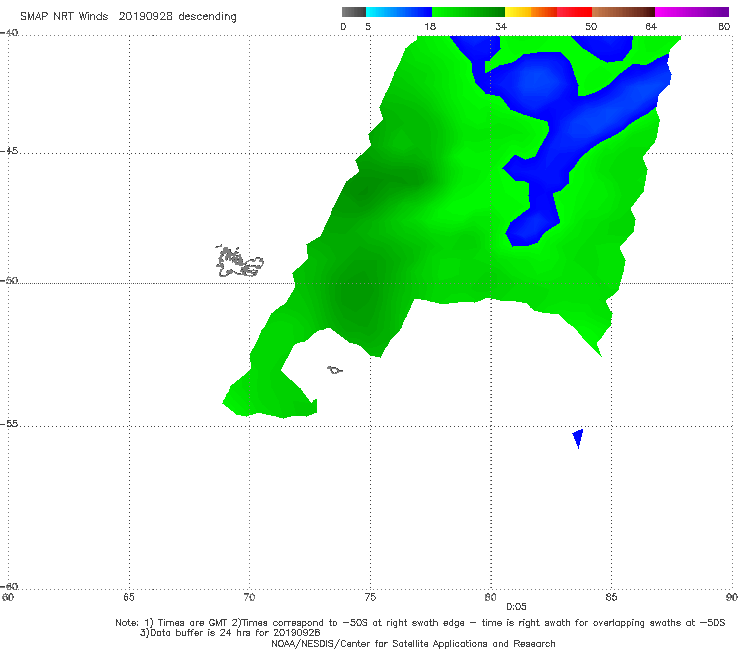
Task: Click the 'SMAP NRT Winds' title text
Action: [x=64, y=16]
